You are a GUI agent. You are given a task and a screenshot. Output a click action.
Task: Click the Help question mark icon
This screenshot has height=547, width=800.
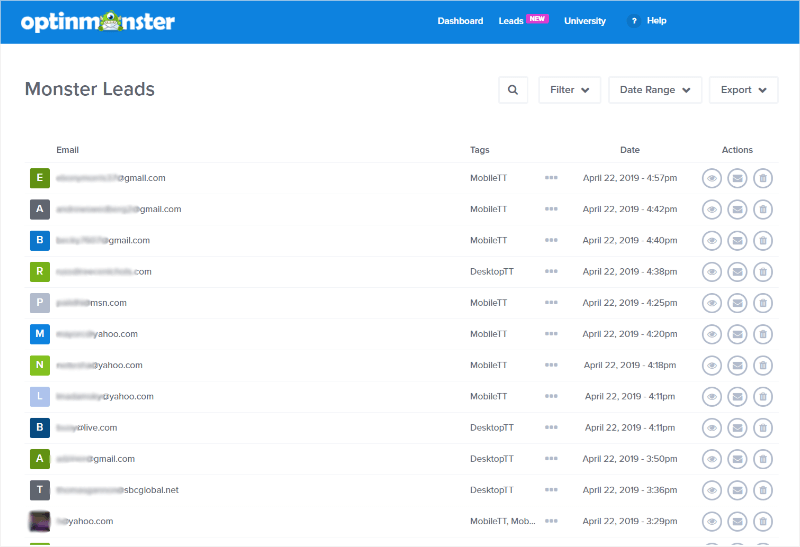click(x=633, y=21)
